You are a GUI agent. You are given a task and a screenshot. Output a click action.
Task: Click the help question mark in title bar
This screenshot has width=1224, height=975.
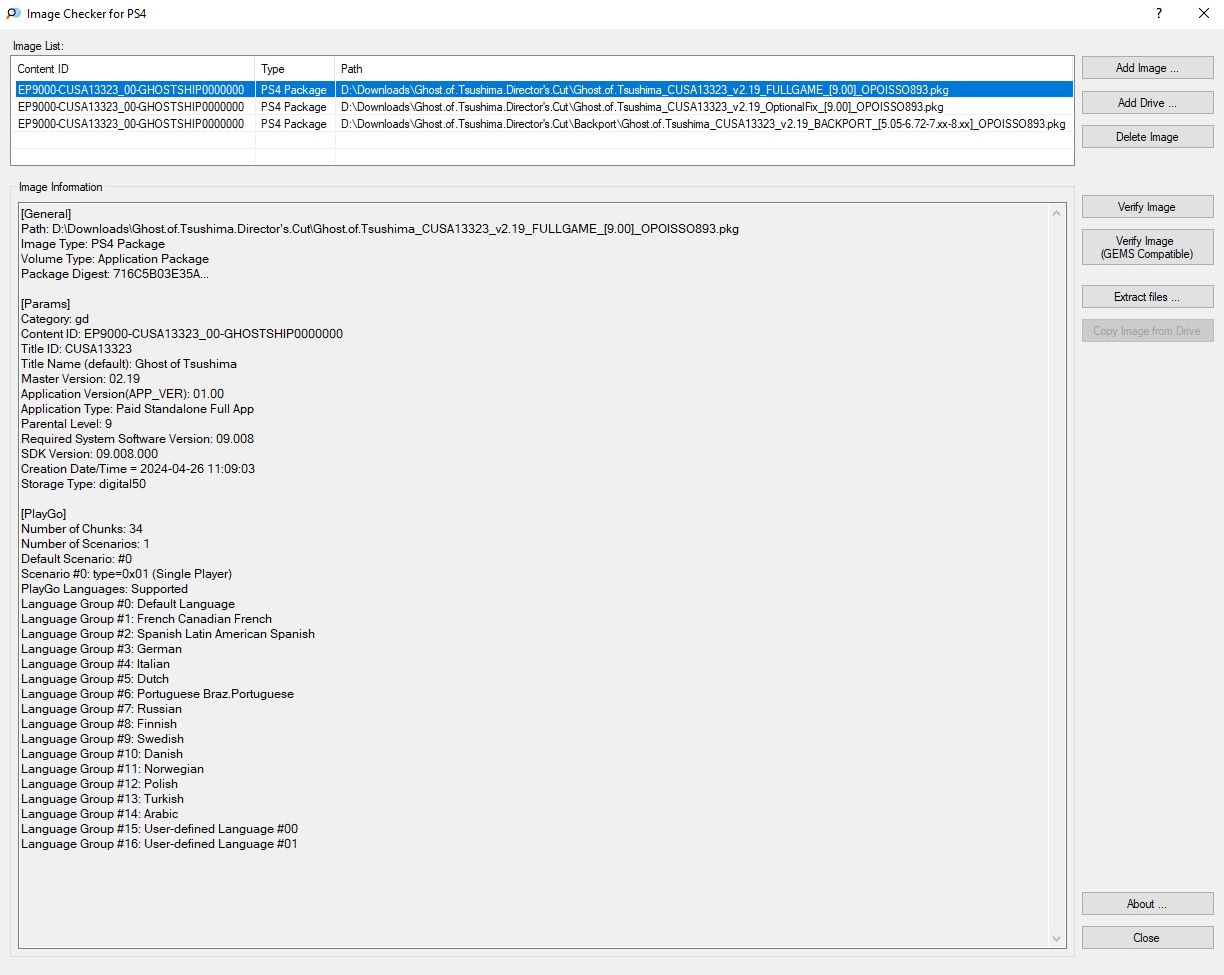[x=1158, y=14]
